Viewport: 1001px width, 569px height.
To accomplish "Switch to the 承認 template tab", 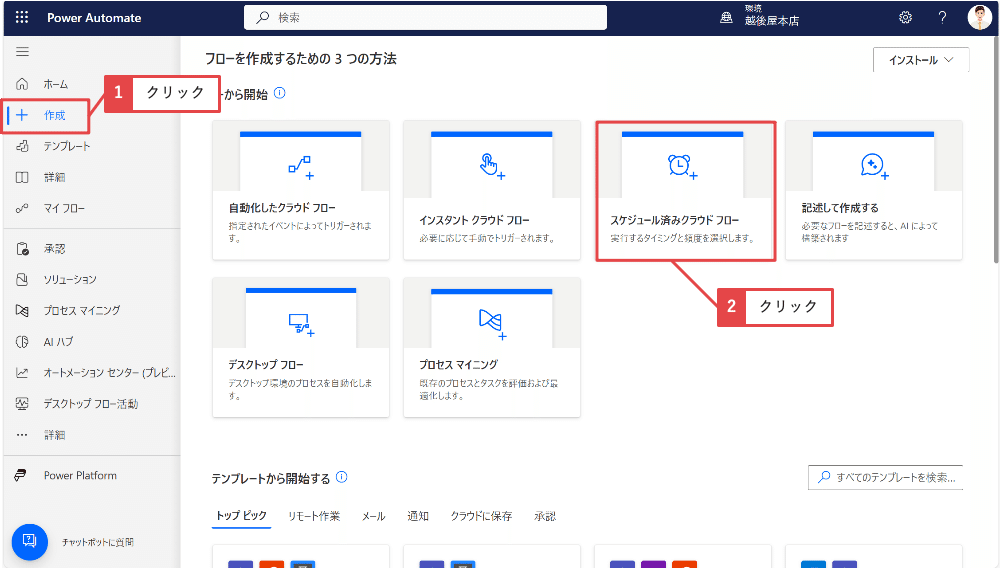I will coord(545,516).
